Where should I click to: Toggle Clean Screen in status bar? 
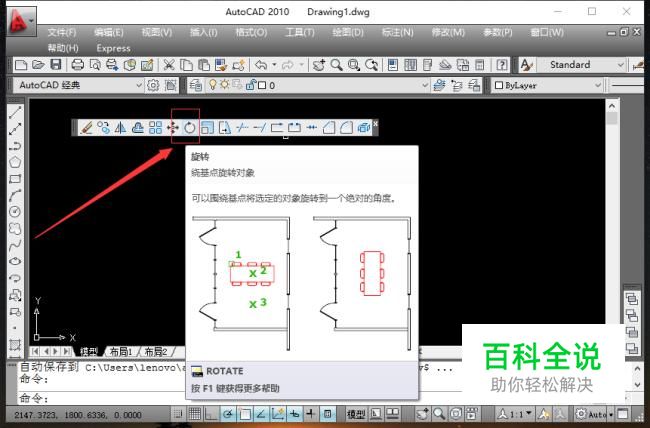pos(622,413)
